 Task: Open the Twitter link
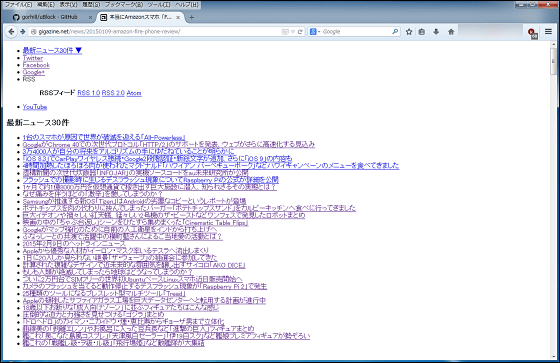(33, 58)
